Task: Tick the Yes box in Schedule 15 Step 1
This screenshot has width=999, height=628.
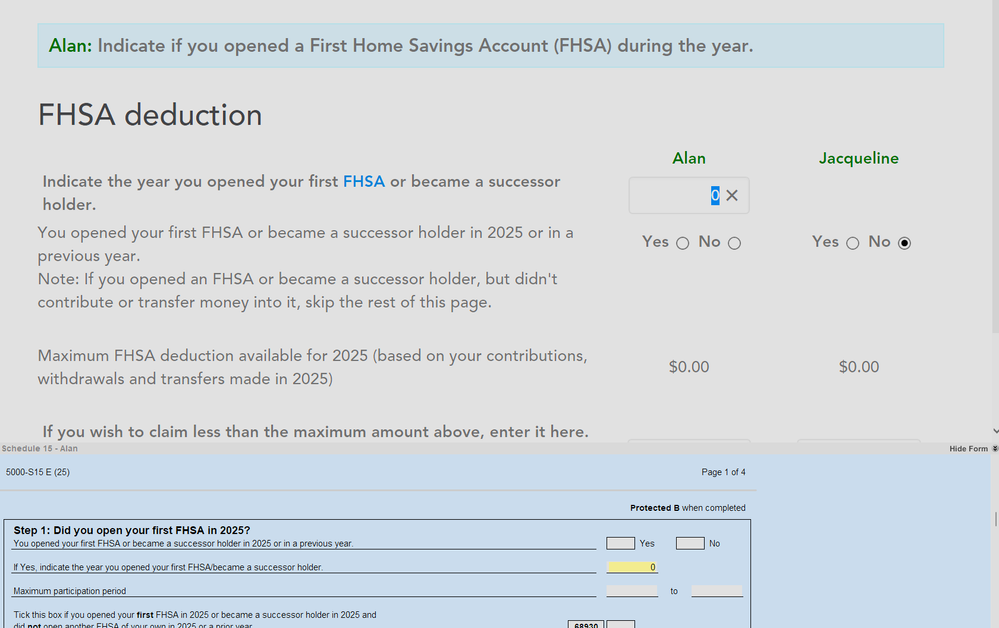Action: pos(620,543)
